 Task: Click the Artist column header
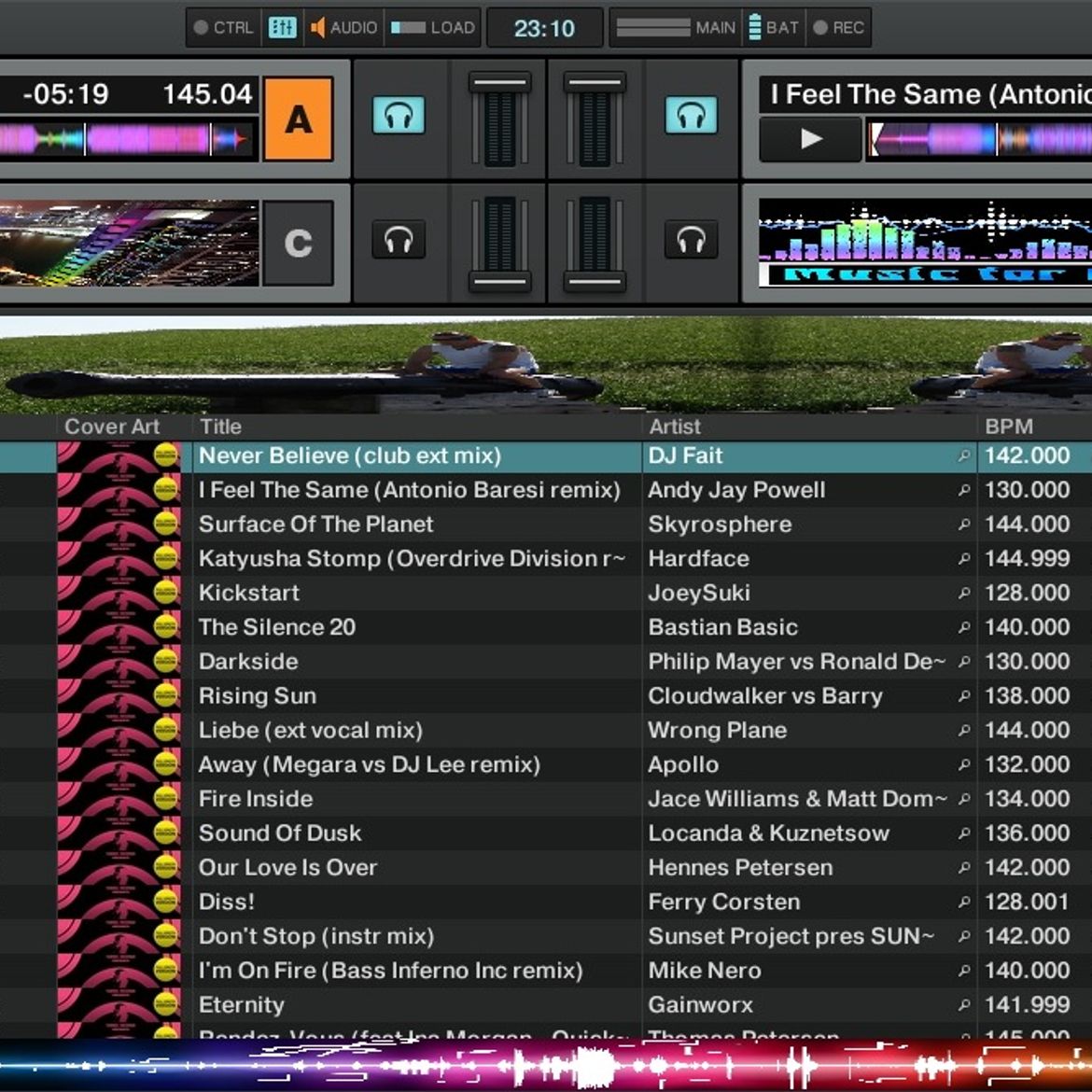[x=674, y=427]
